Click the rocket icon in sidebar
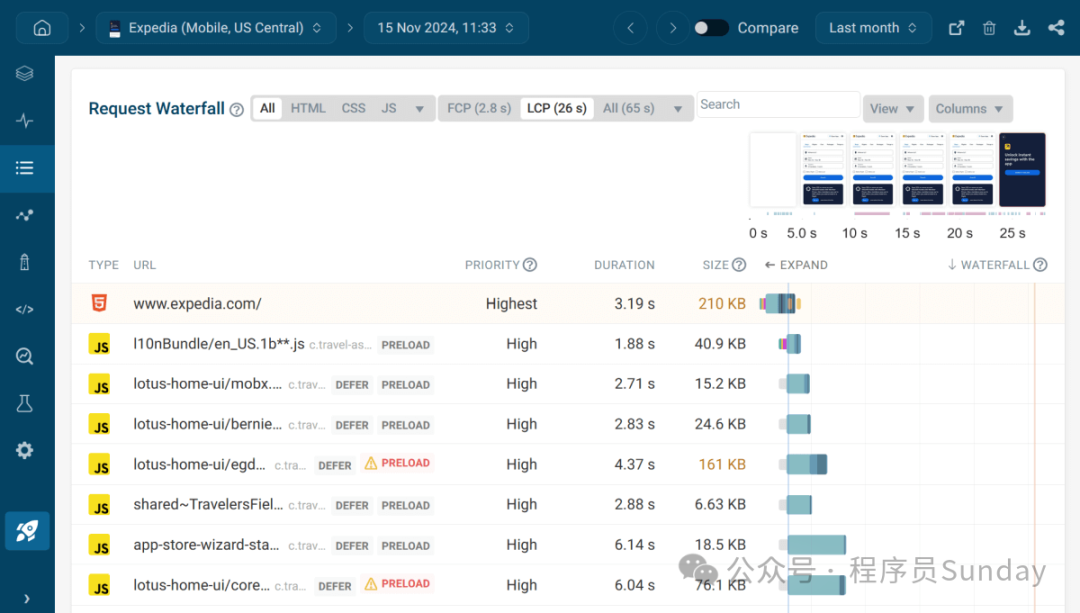Image resolution: width=1080 pixels, height=613 pixels. click(28, 531)
